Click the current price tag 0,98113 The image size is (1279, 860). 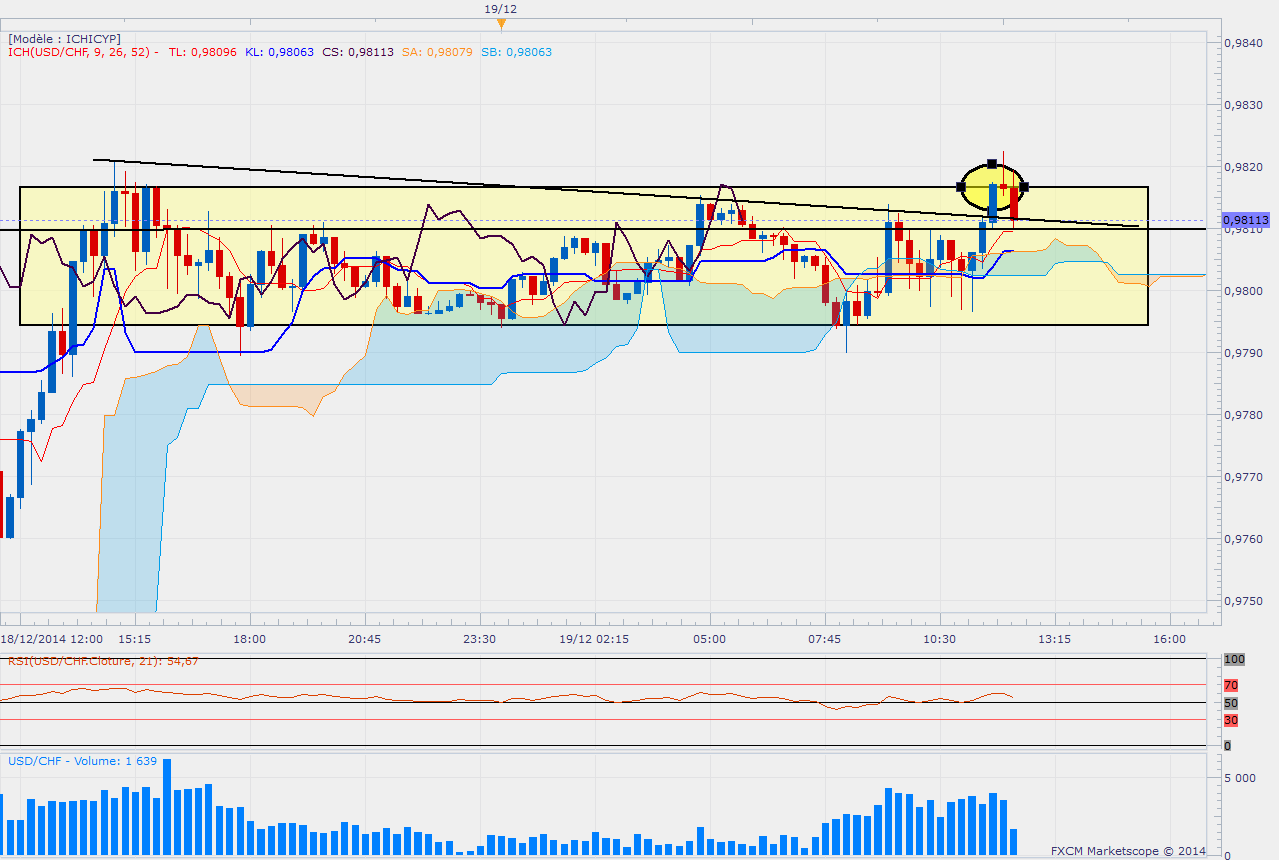(x=1246, y=219)
